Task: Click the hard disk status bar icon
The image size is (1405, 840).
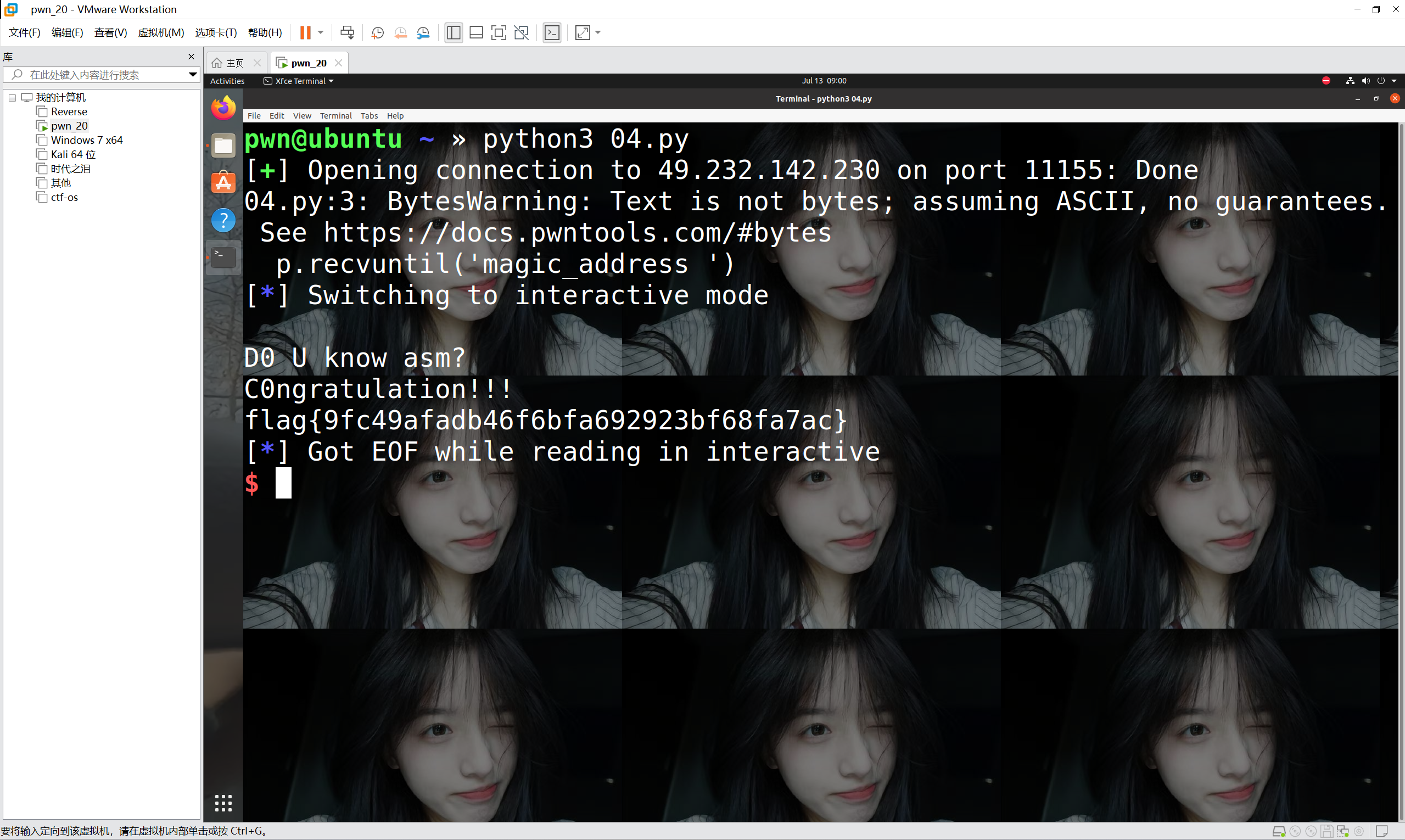Action: pyautogui.click(x=1279, y=832)
